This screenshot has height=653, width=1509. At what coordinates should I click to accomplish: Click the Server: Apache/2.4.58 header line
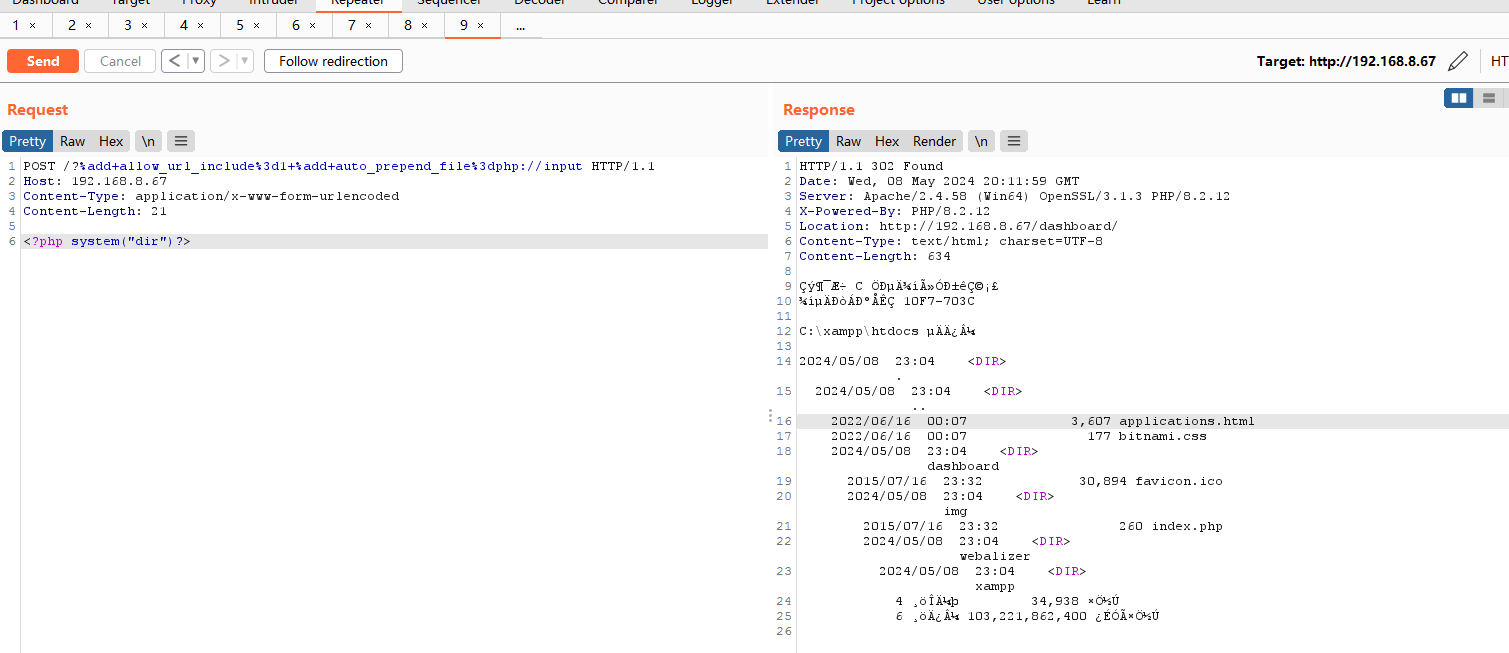coord(1014,196)
